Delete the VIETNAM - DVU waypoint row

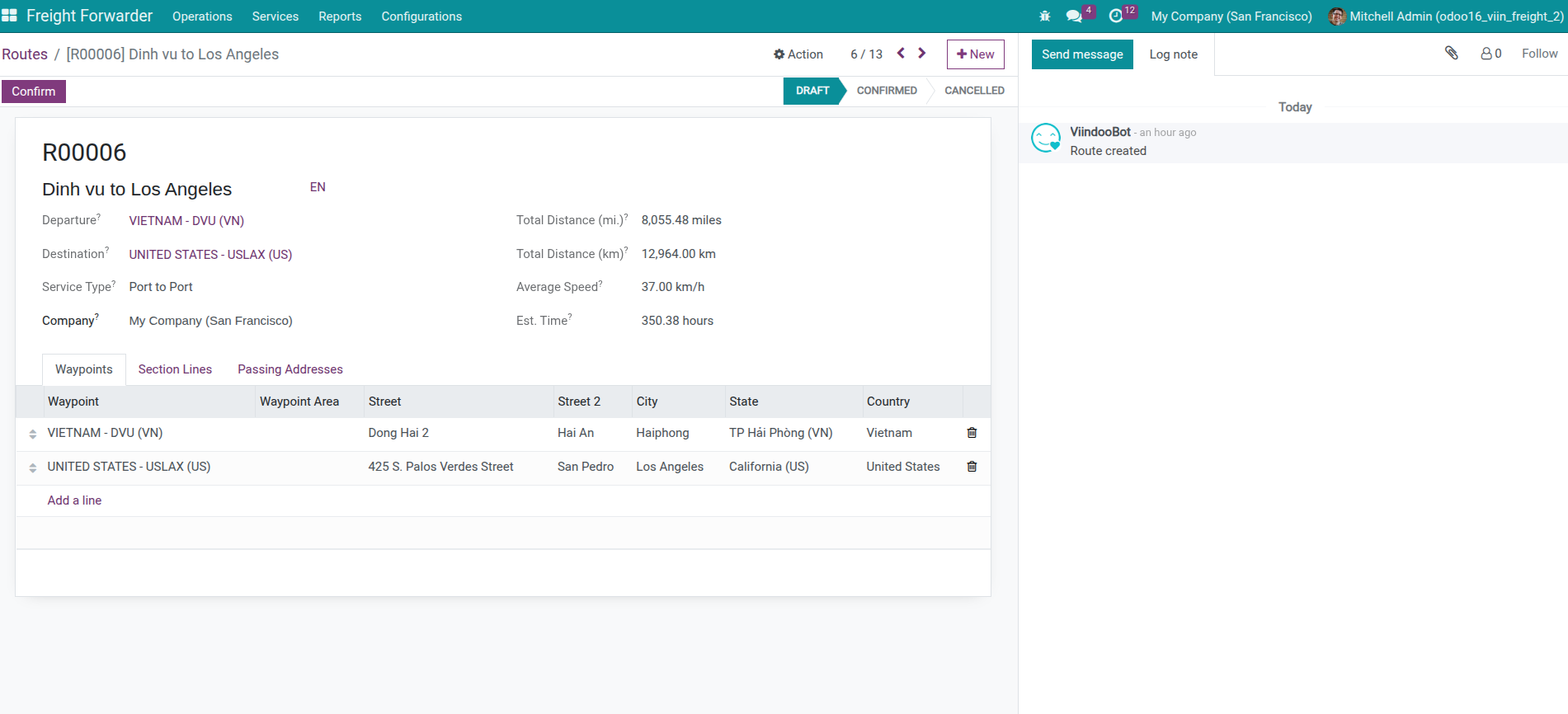click(x=972, y=433)
